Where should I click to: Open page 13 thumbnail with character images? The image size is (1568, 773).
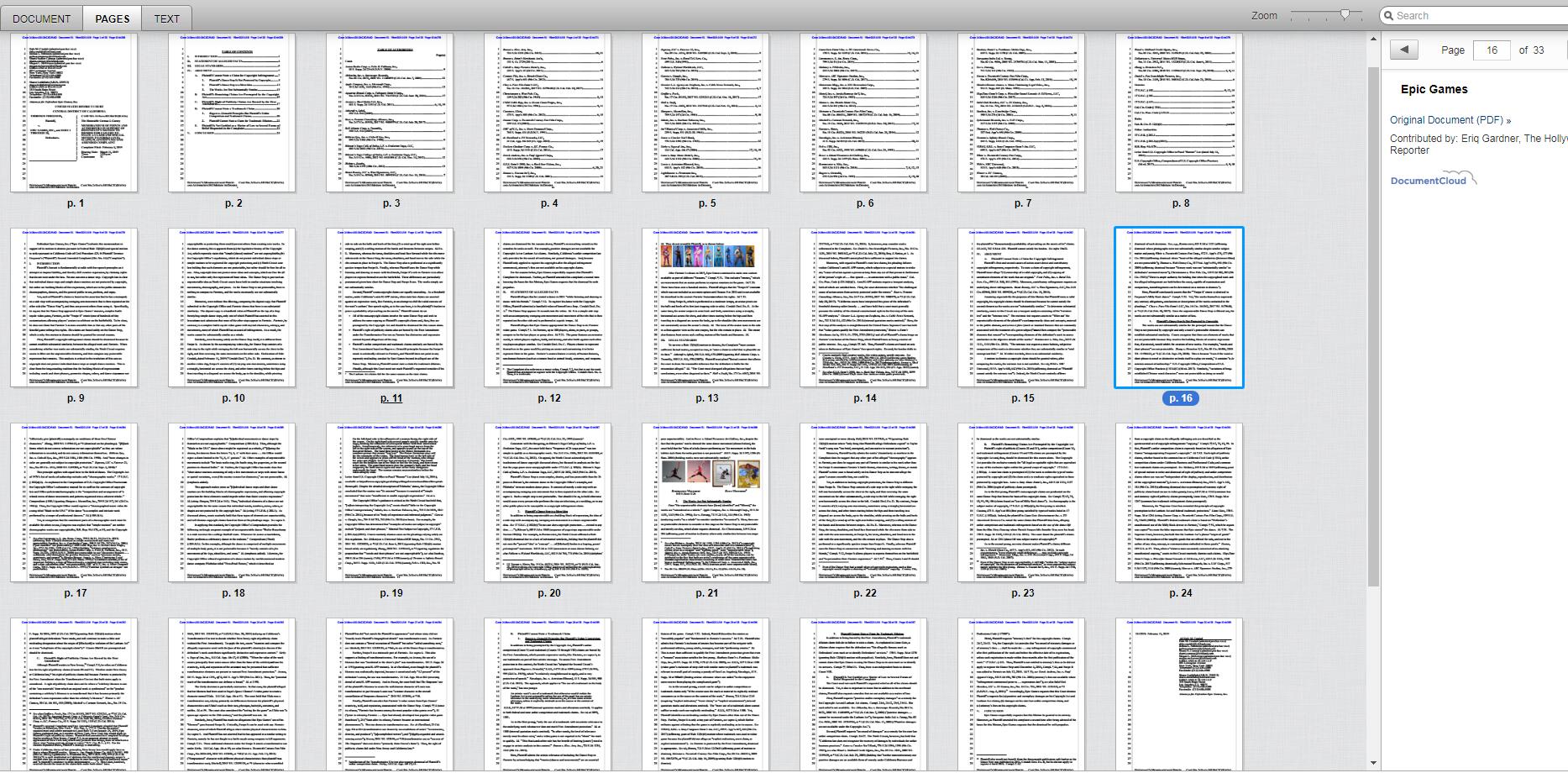(705, 308)
